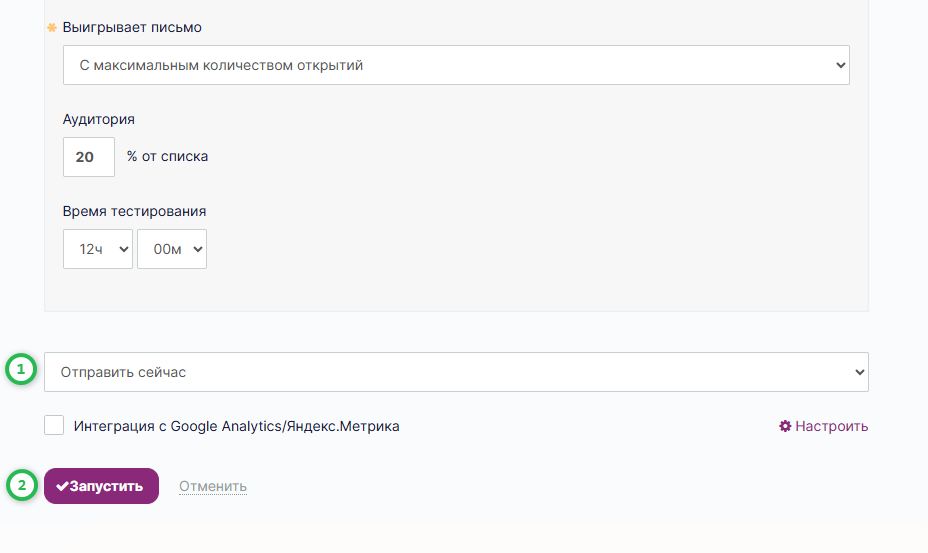Open the 12ч testing hours dropdown
Screen dimensions: 928x553
pyautogui.click(x=97, y=249)
